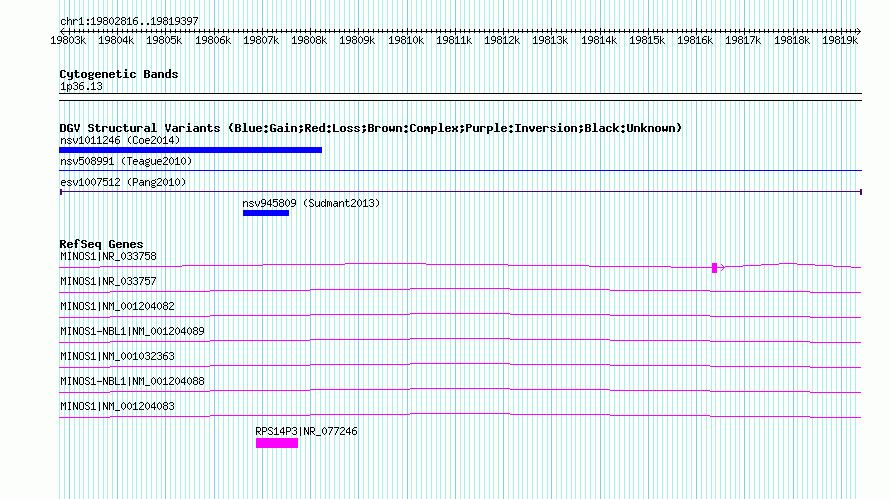Select the 1p36.13 band label
The width and height of the screenshot is (890, 499).
coord(81,86)
